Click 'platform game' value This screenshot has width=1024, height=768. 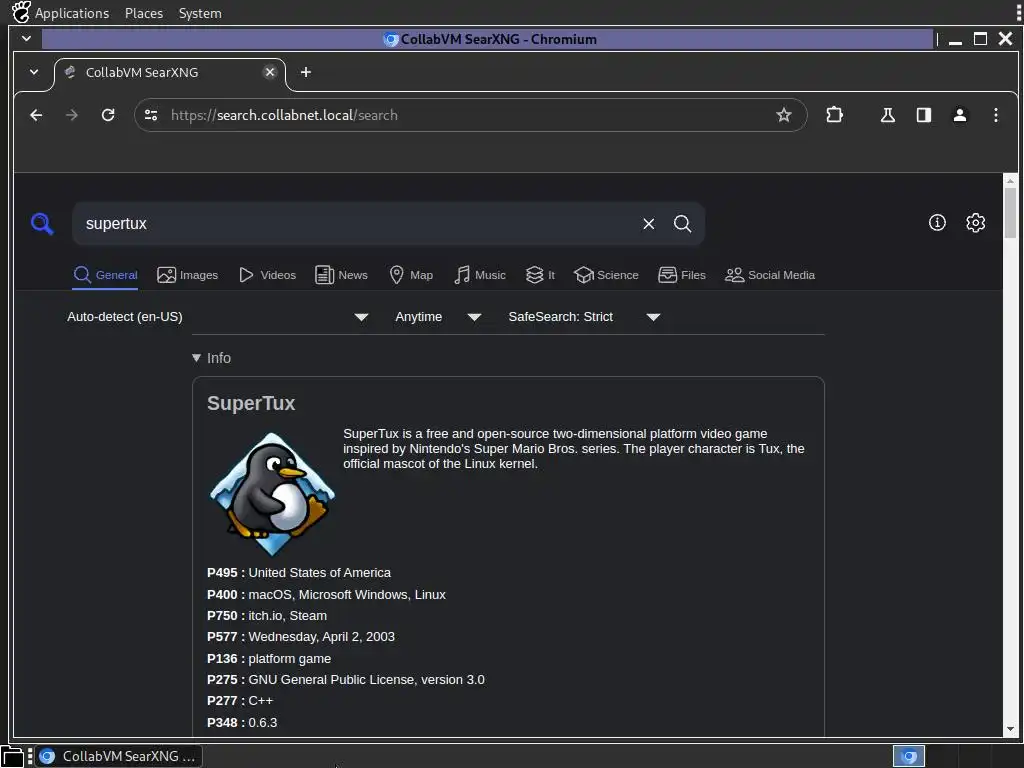(x=289, y=659)
